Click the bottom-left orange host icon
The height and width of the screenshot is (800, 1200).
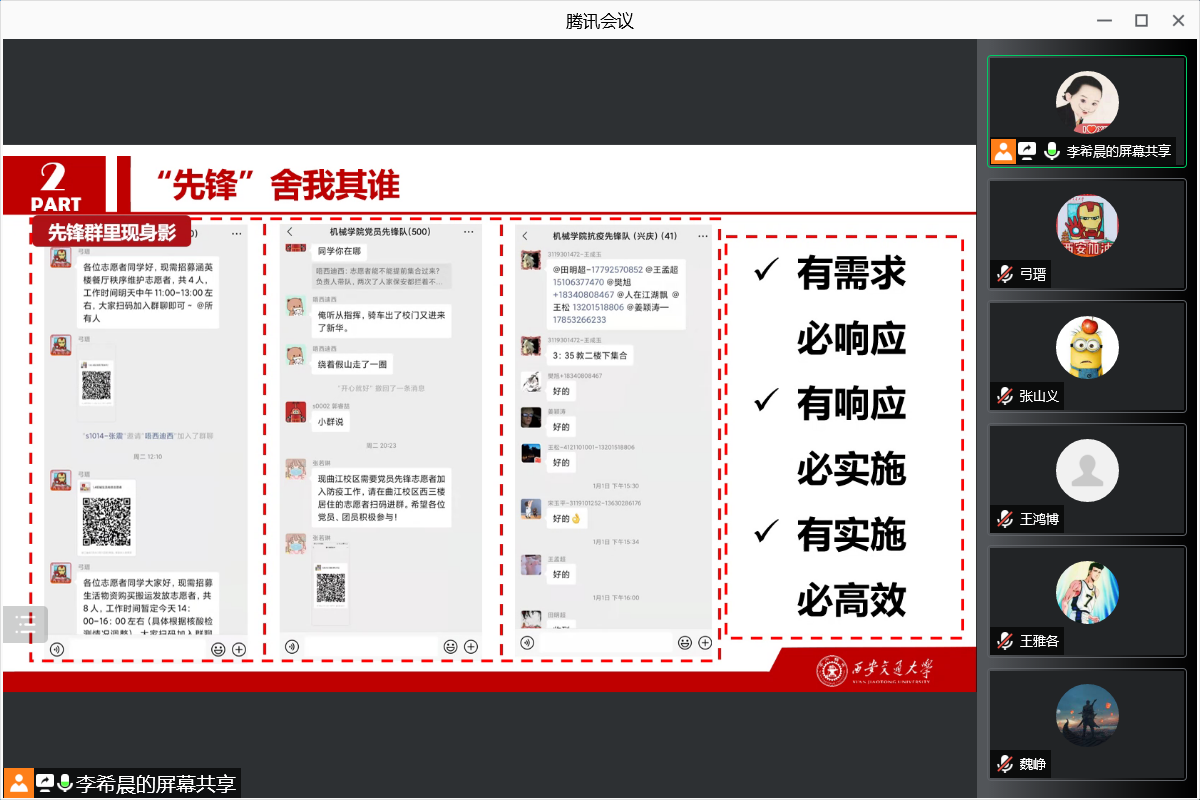pyautogui.click(x=18, y=783)
